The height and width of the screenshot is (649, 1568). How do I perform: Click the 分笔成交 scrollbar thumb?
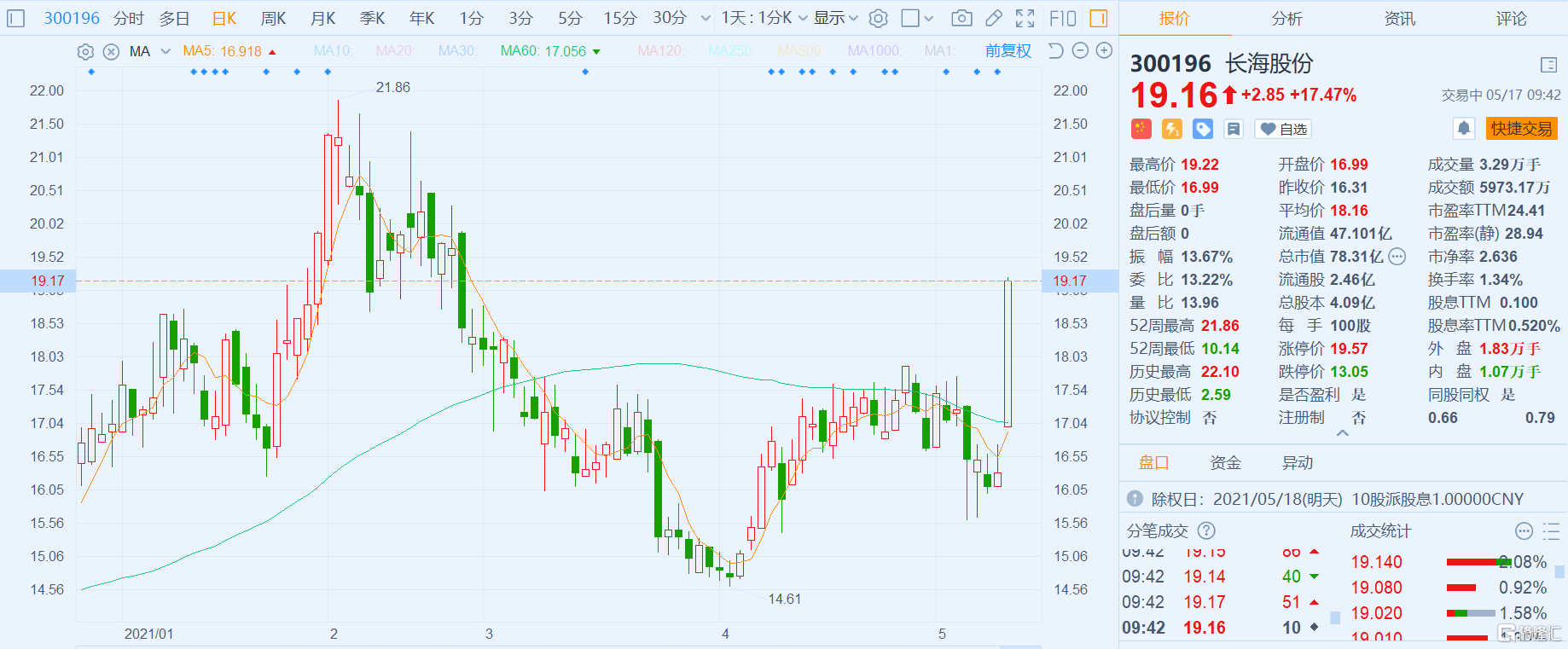tap(1335, 617)
